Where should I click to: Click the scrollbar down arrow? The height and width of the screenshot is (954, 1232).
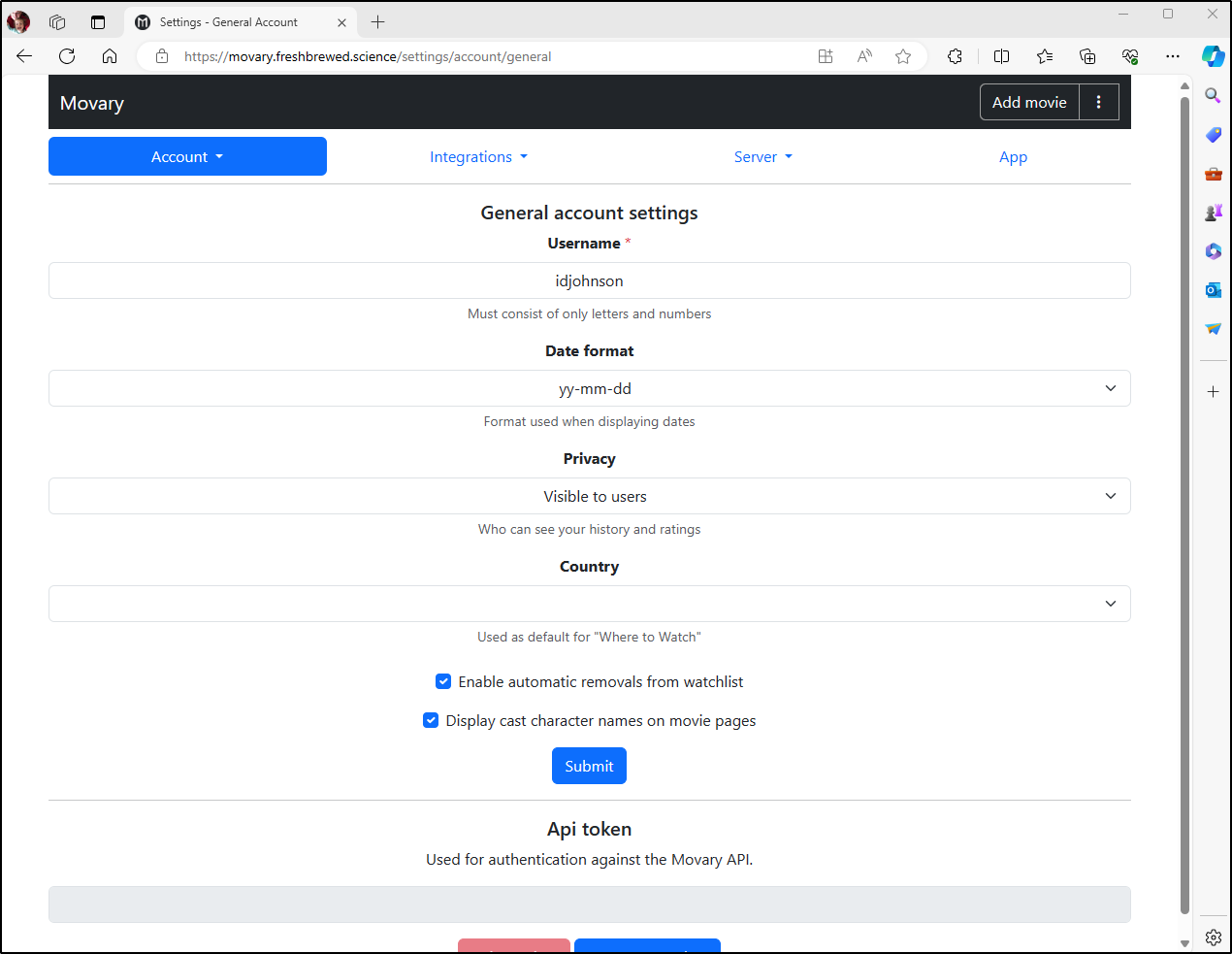pos(1184,942)
